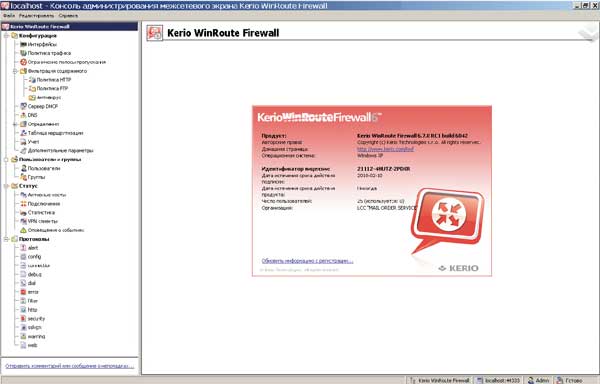Collapse the Статус tree branch
Viewport: 600px width, 384px height.
[6, 186]
